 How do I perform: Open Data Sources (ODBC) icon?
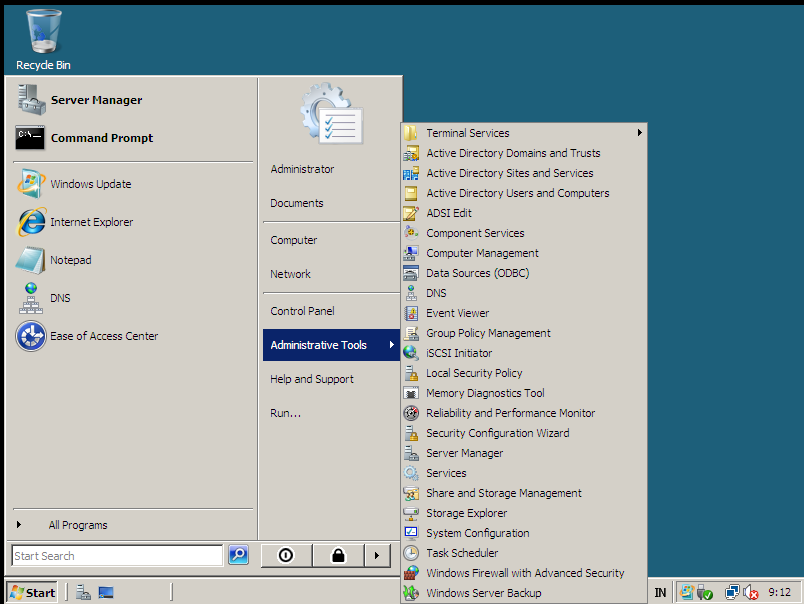click(x=411, y=273)
